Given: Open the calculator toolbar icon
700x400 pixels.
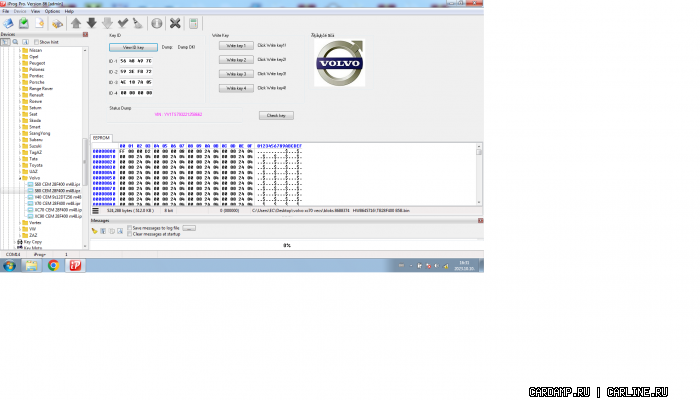Looking at the screenshot, I should pyautogui.click(x=193, y=23).
